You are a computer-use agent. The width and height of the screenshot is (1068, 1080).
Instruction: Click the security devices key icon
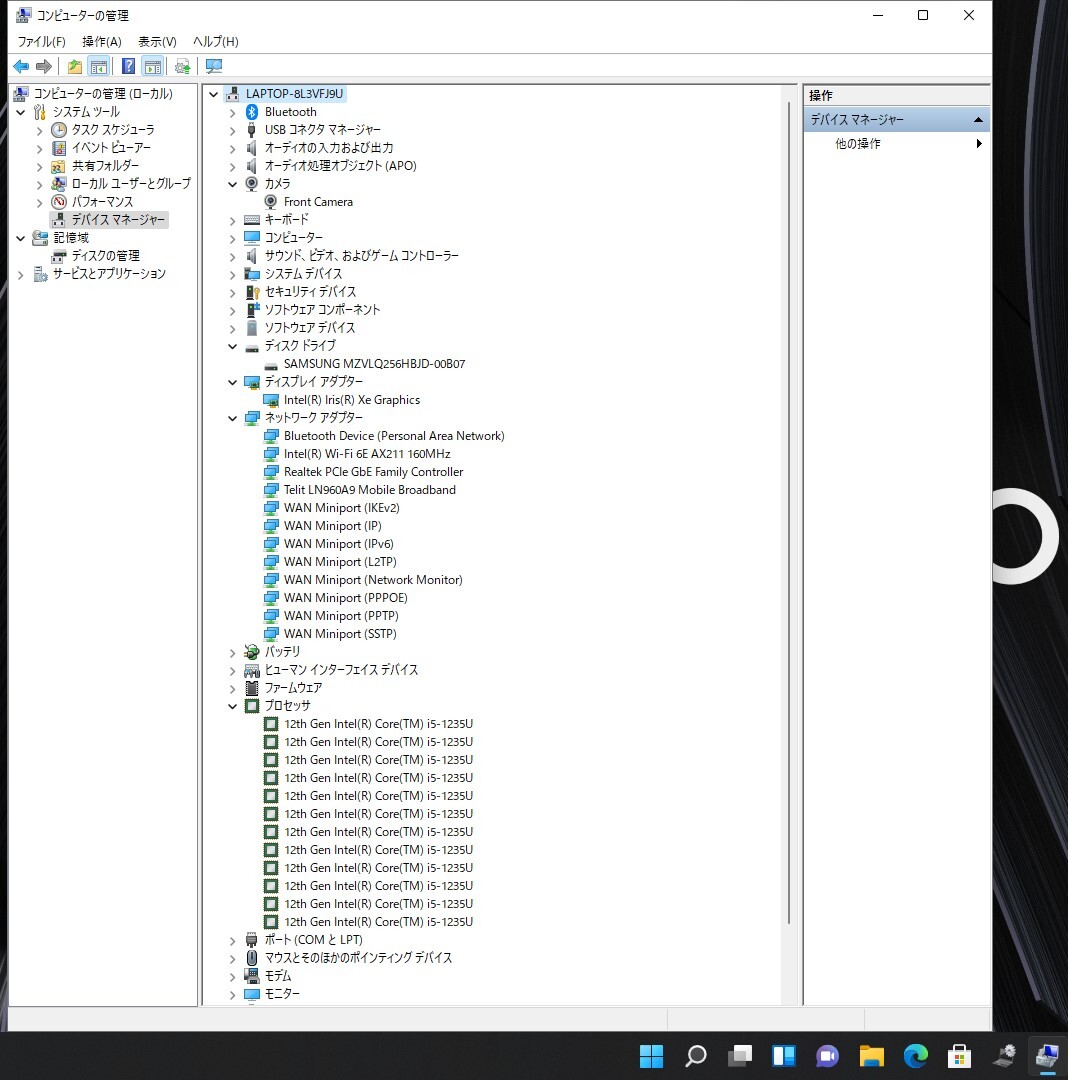click(252, 292)
